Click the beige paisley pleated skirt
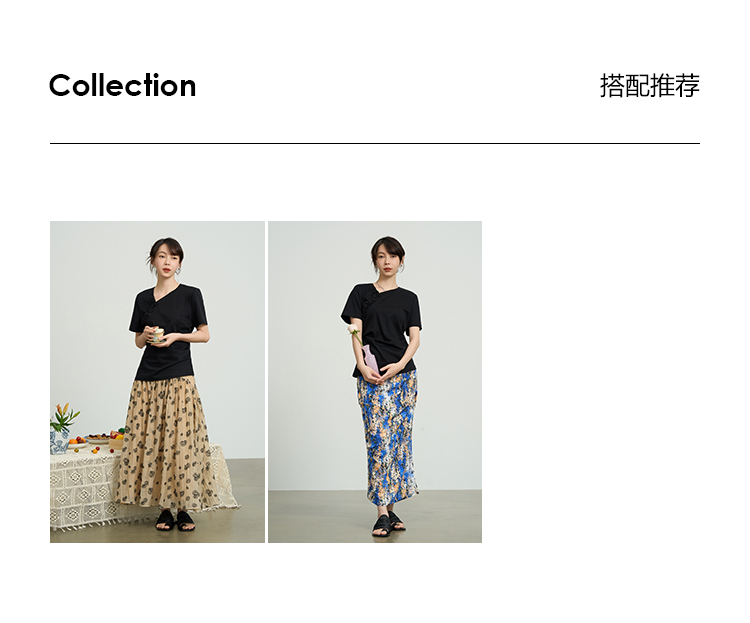Screen dimensions: 750x623 pyautogui.click(x=165, y=443)
